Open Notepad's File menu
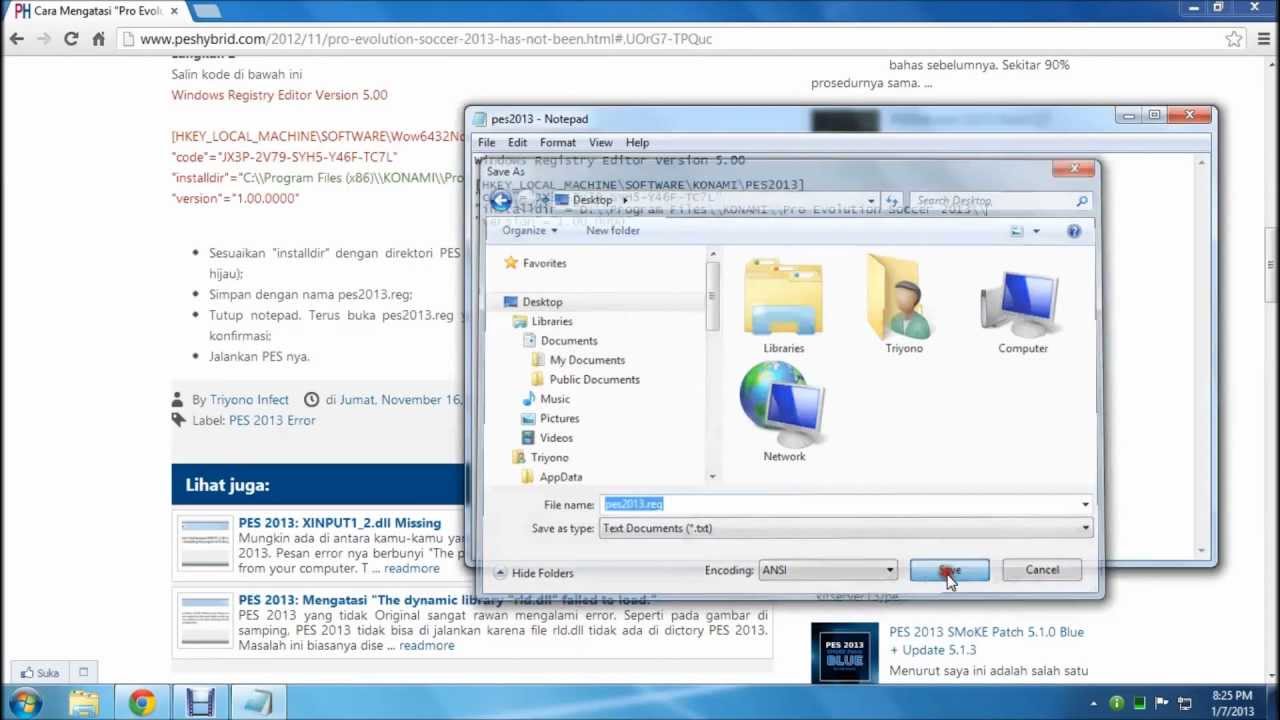Viewport: 1280px width, 720px height. [x=486, y=142]
